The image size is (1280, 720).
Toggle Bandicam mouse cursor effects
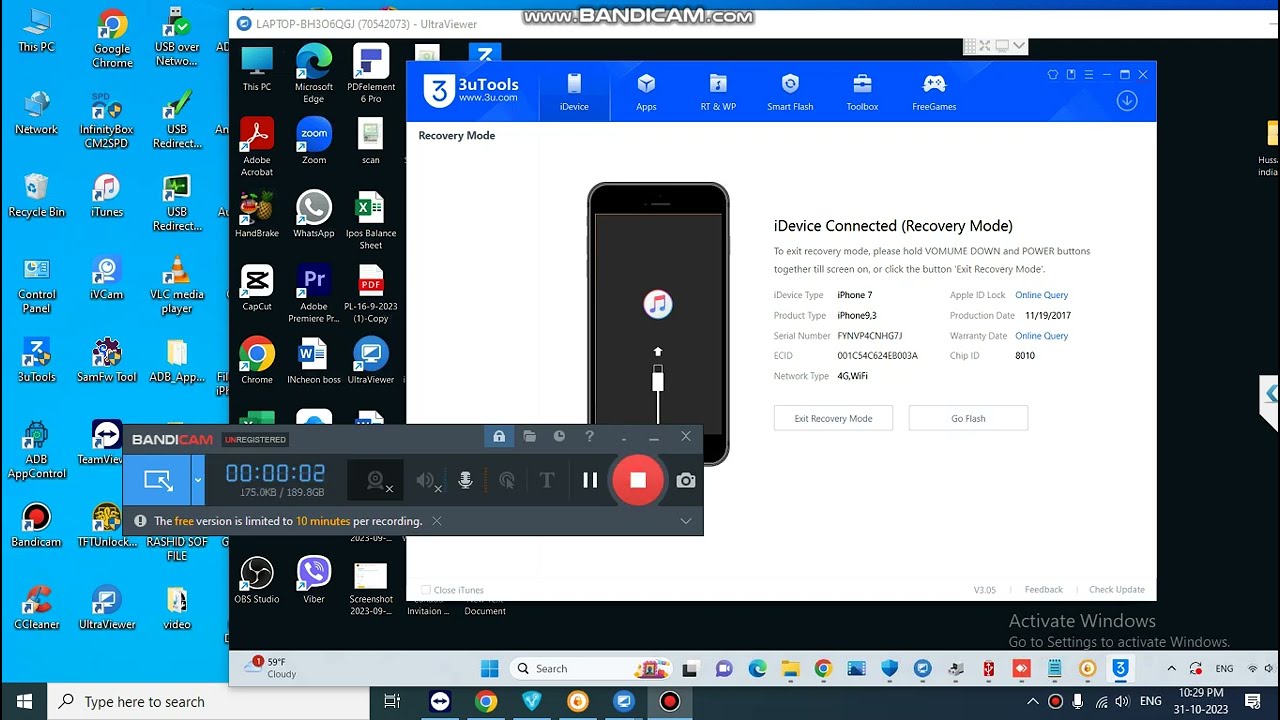(x=507, y=481)
